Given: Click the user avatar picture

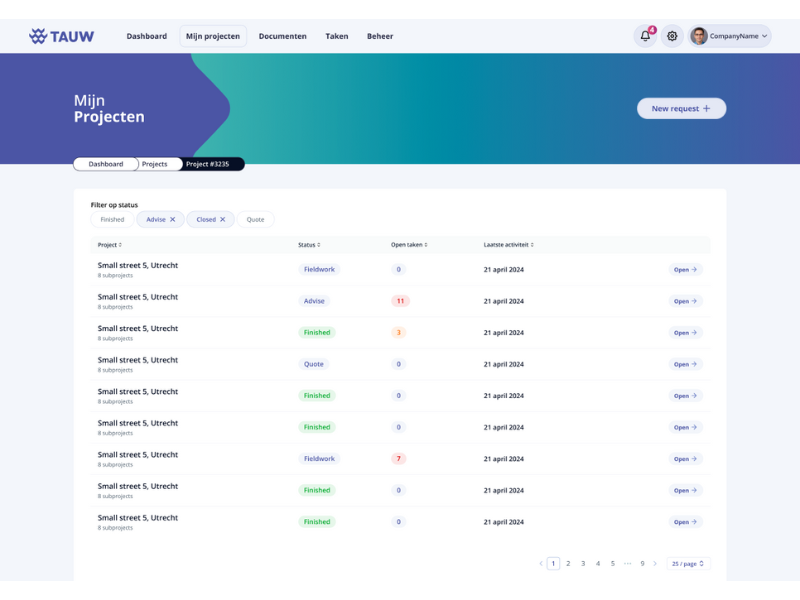Looking at the screenshot, I should pyautogui.click(x=699, y=36).
